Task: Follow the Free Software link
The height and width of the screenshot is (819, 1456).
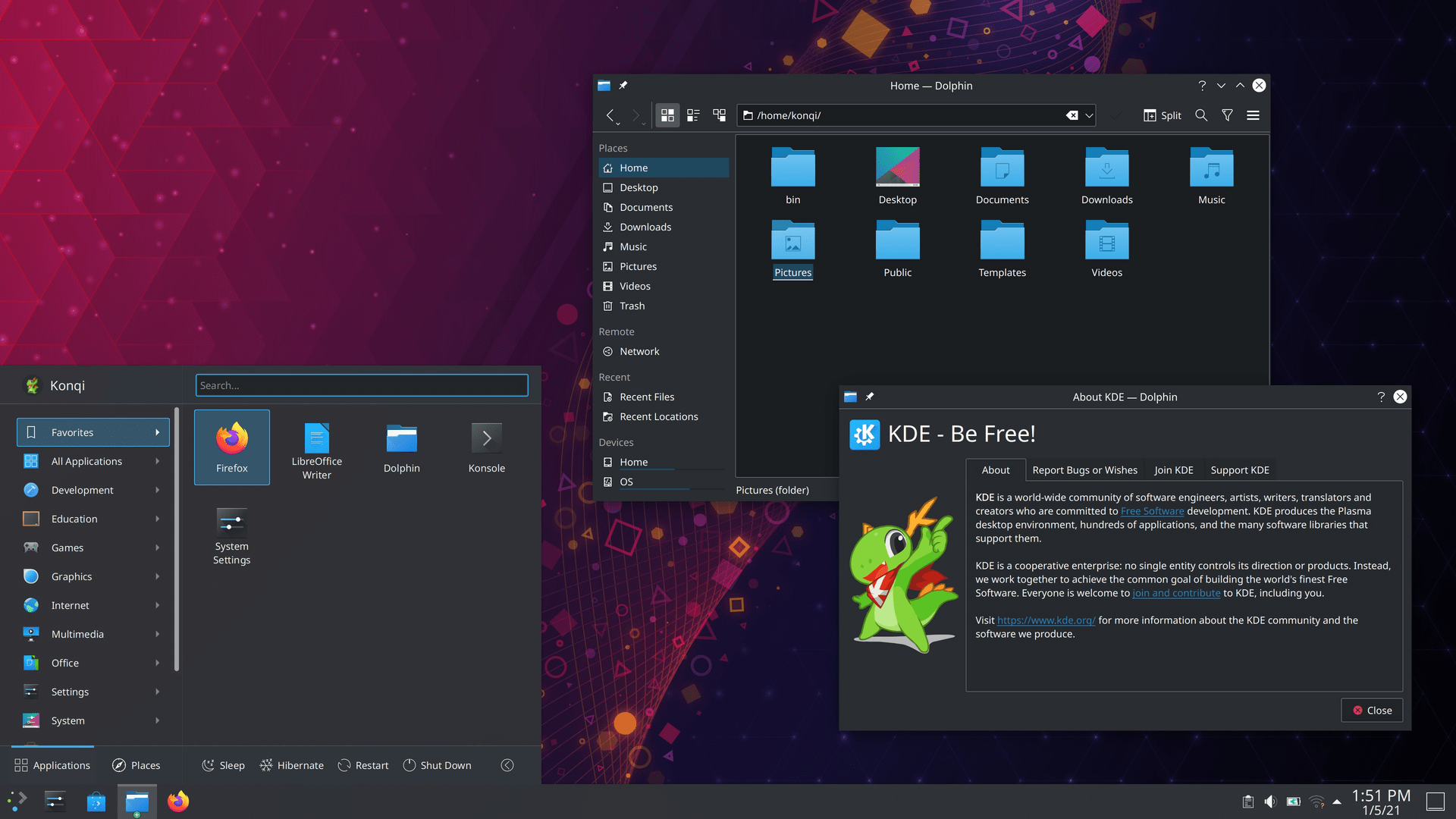Action: click(x=1152, y=511)
